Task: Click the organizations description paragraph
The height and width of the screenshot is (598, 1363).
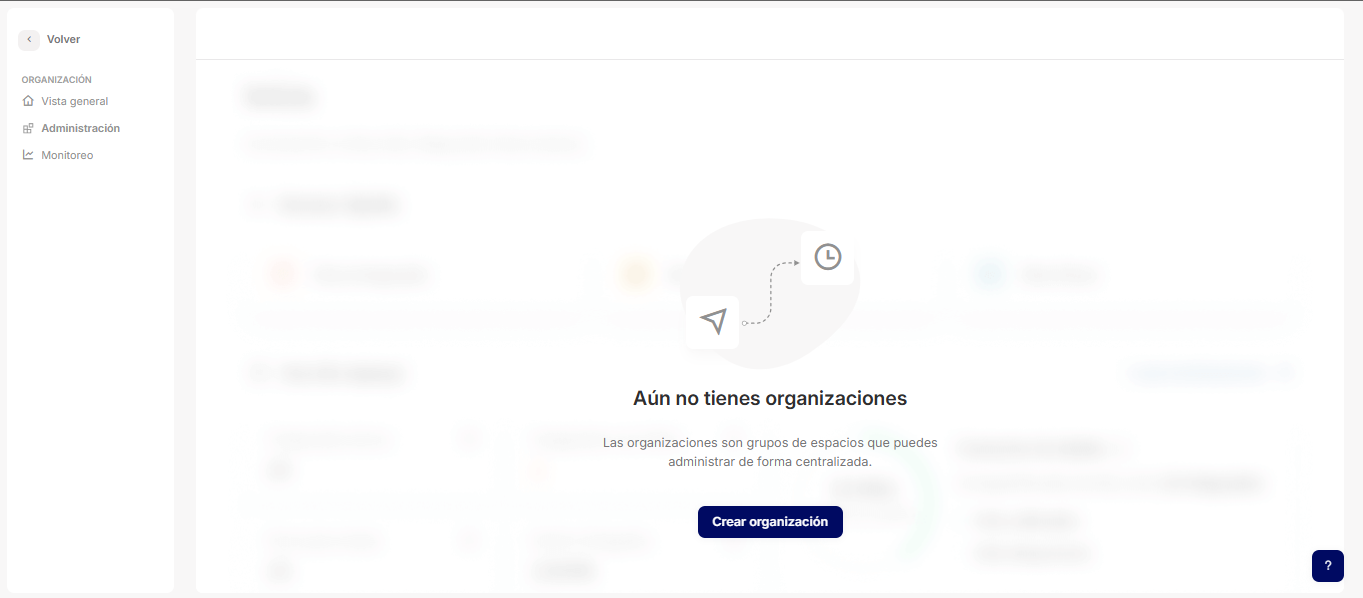Action: pyautogui.click(x=769, y=452)
